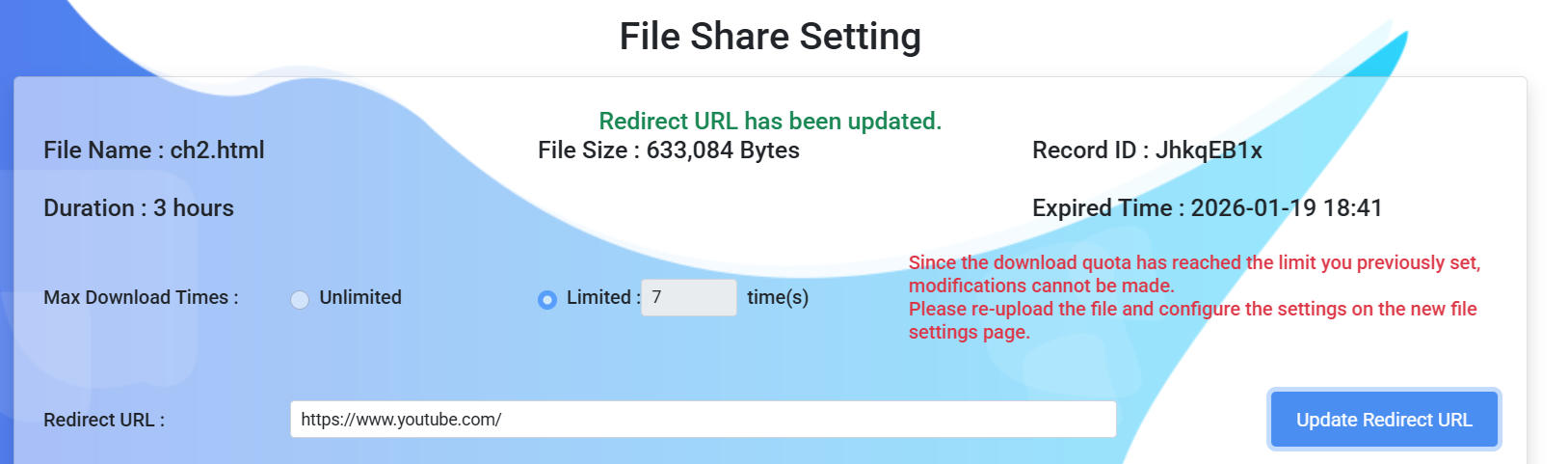
Task: Click the red download quota limit warning
Action: (x=1193, y=274)
